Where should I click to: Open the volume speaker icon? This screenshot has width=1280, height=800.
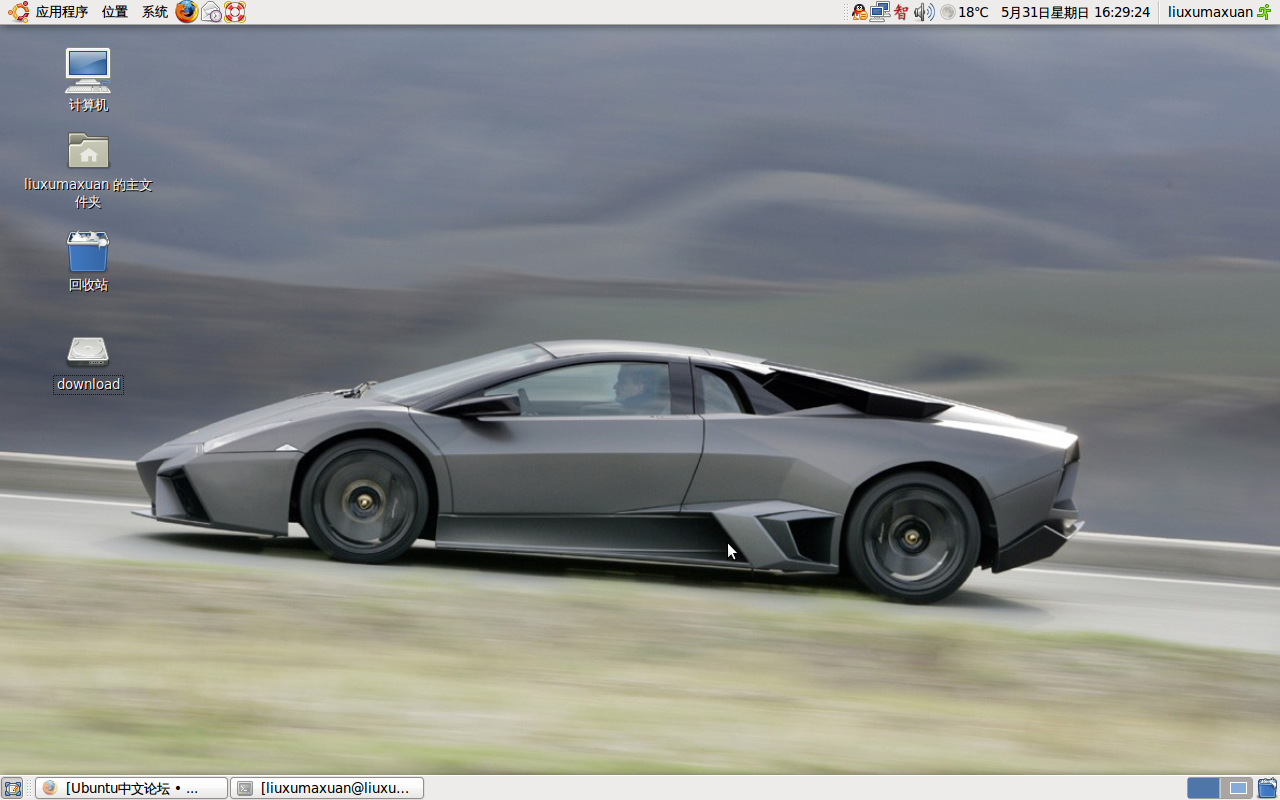pyautogui.click(x=924, y=12)
